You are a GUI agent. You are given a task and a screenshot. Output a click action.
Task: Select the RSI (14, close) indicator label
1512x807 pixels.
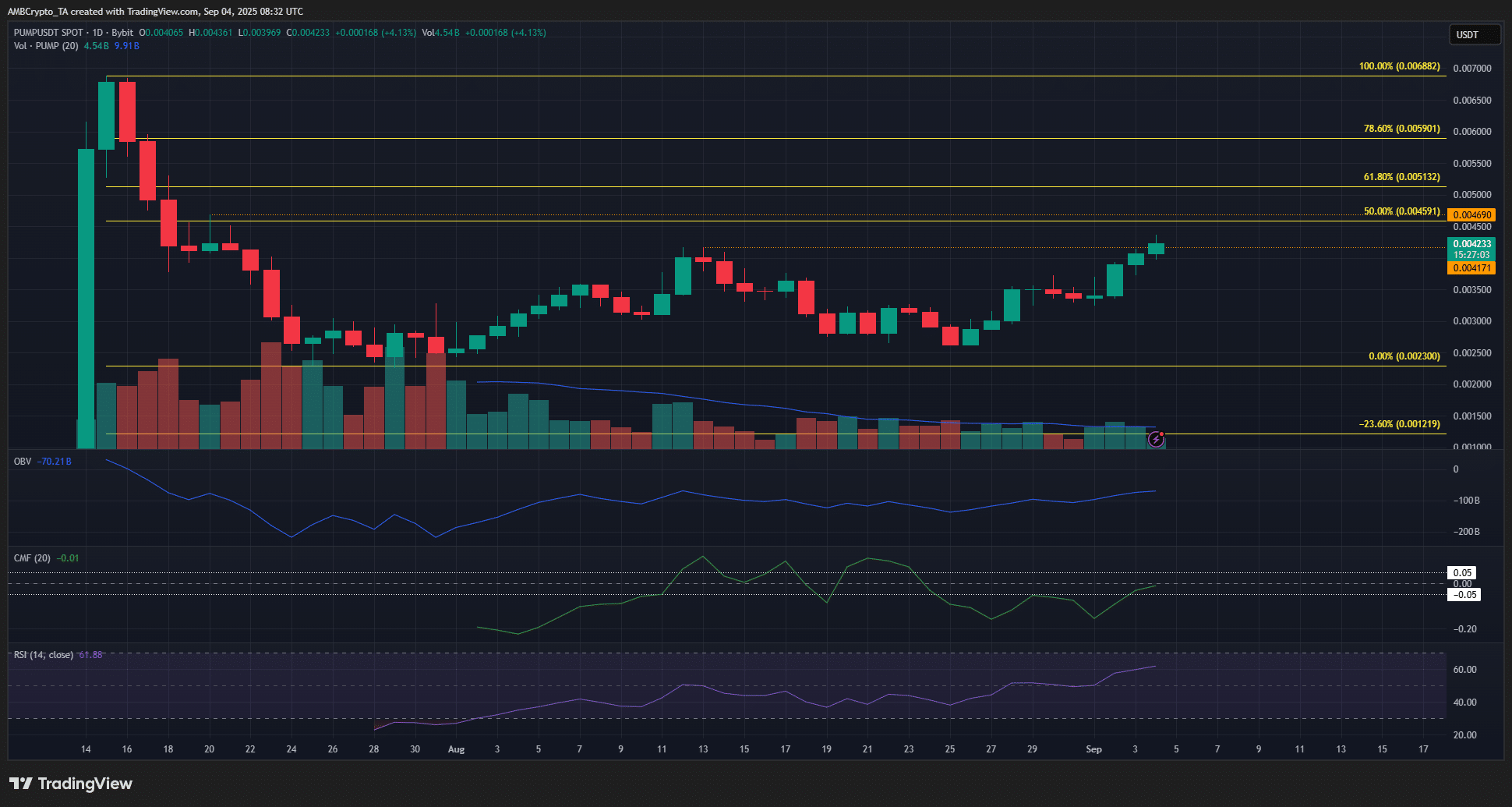(43, 655)
